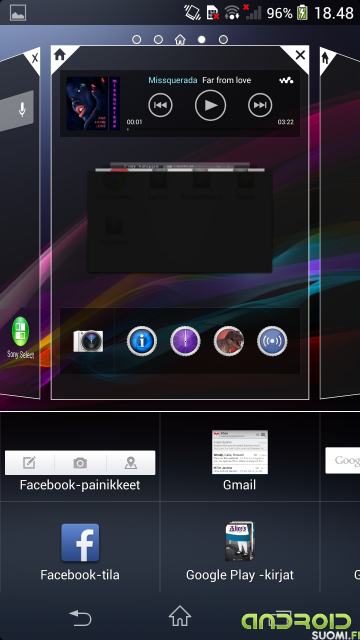
Task: Skip to next track in Walkman widget
Action: point(260,105)
